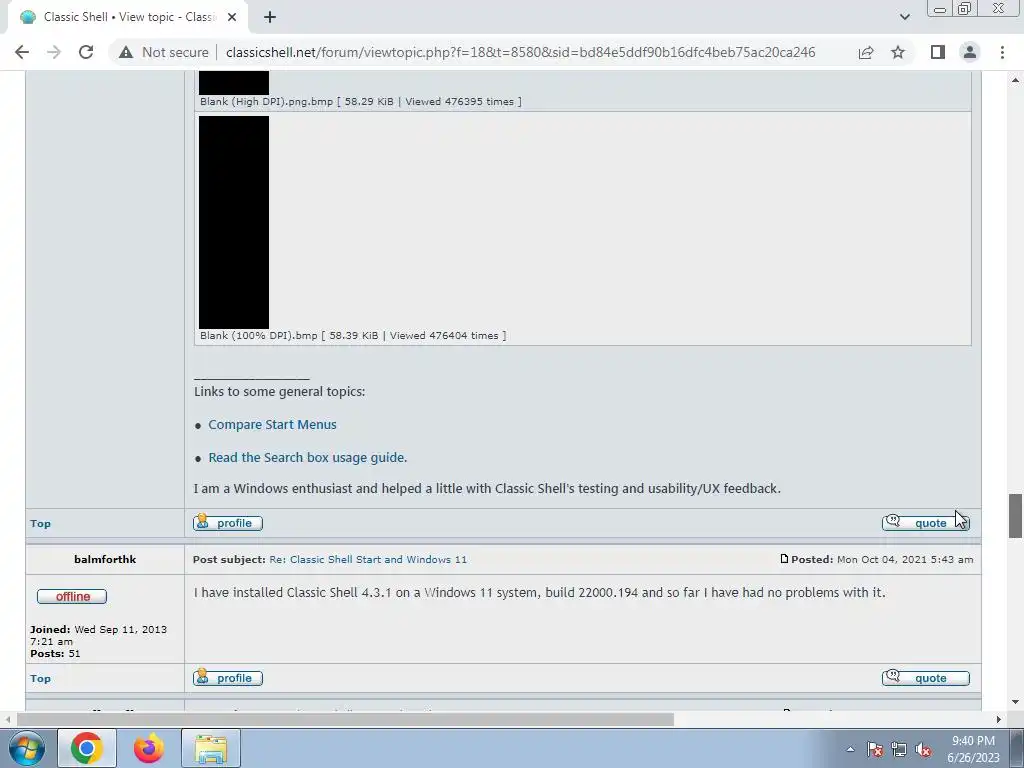Select the Classic Shell View topic tab
Viewport: 1024px width, 768px height.
pos(127,17)
